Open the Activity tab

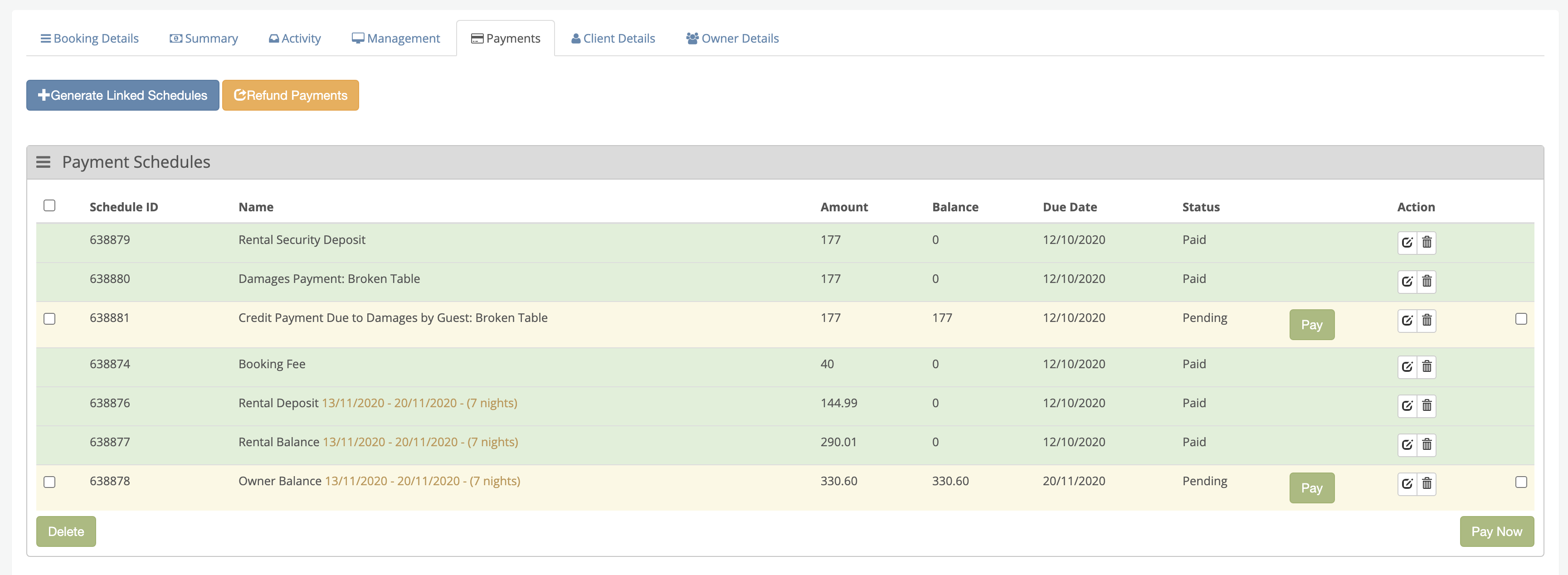tap(295, 39)
